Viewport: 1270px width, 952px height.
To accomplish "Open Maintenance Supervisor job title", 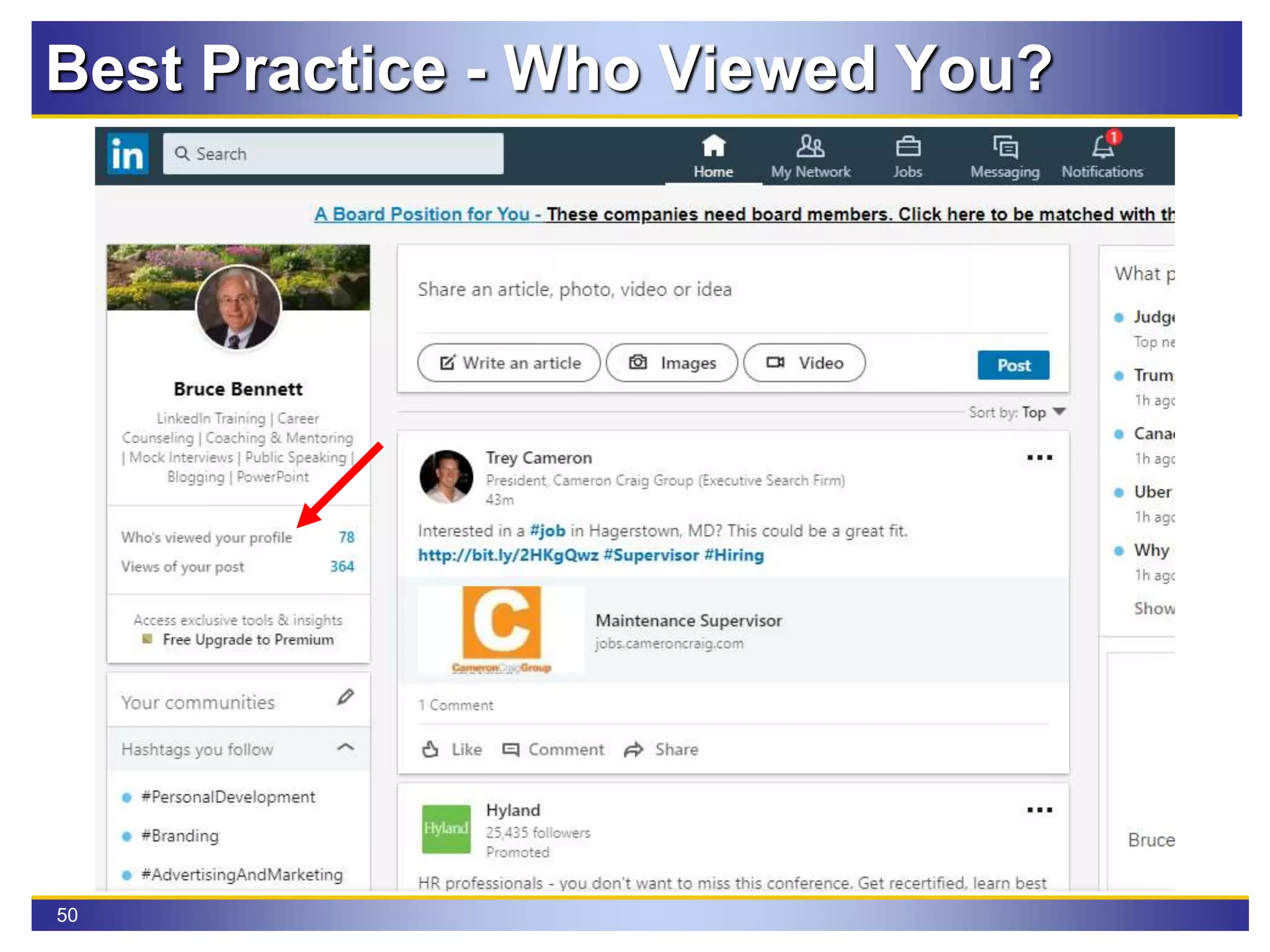I will pyautogui.click(x=688, y=620).
